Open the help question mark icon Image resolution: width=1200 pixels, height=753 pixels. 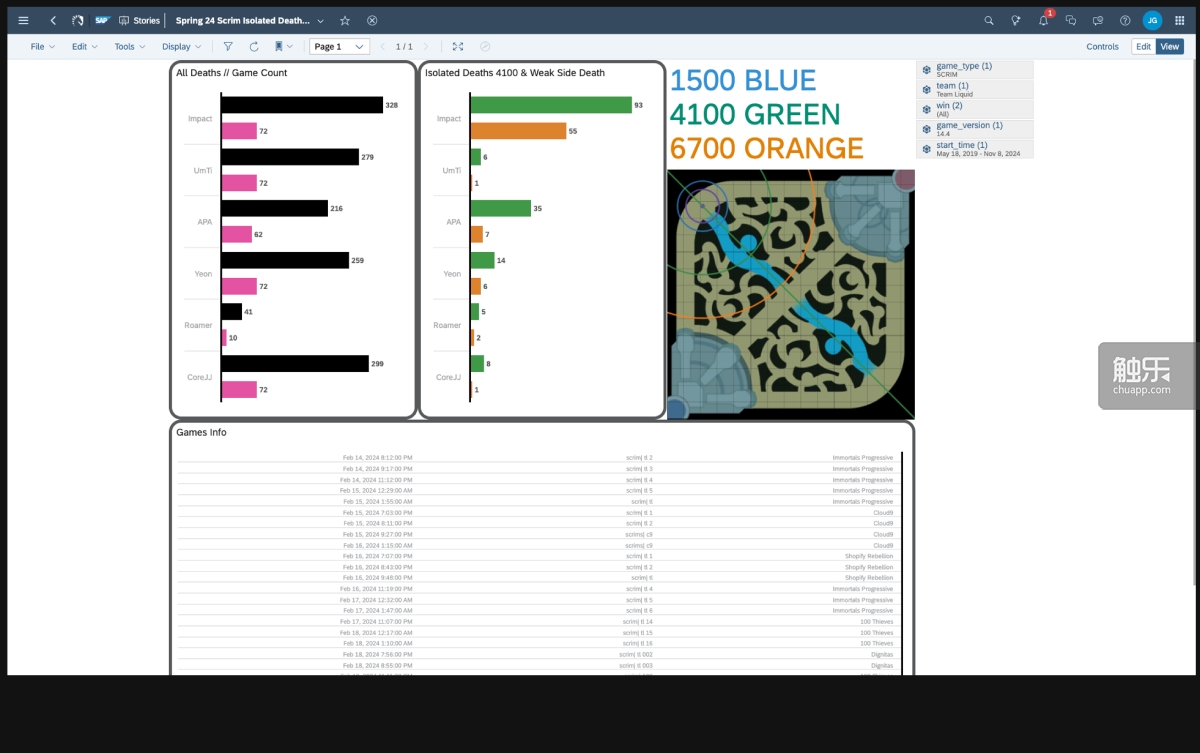[x=1125, y=20]
